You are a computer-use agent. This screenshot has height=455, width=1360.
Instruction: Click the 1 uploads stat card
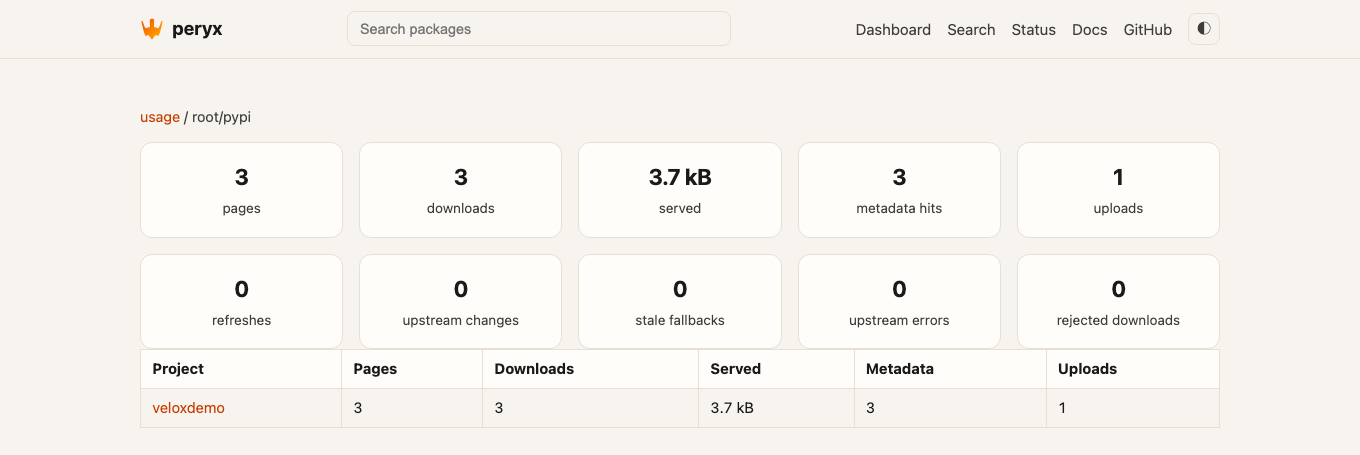coord(1118,190)
